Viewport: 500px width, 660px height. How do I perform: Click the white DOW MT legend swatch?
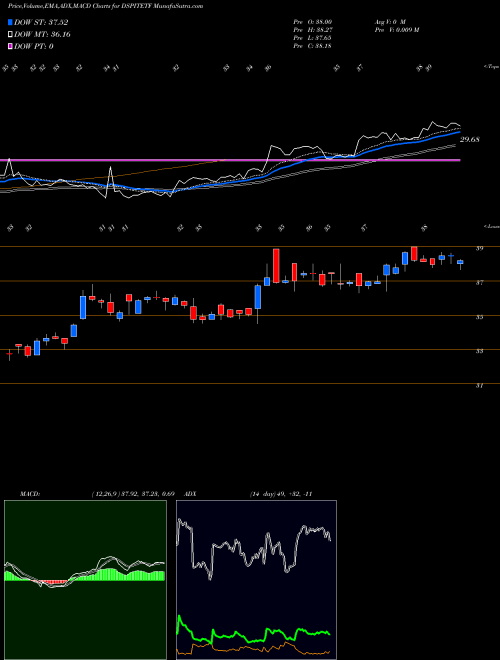[11, 35]
